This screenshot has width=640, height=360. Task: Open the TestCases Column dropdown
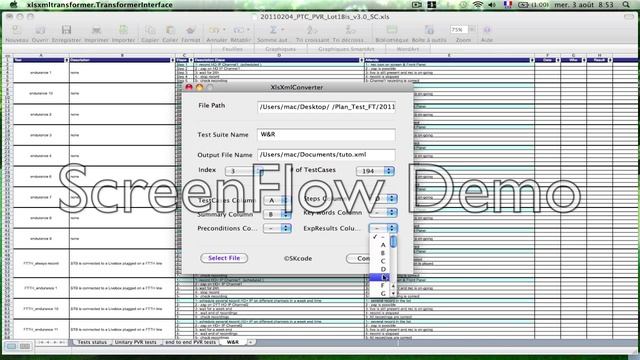pyautogui.click(x=277, y=200)
